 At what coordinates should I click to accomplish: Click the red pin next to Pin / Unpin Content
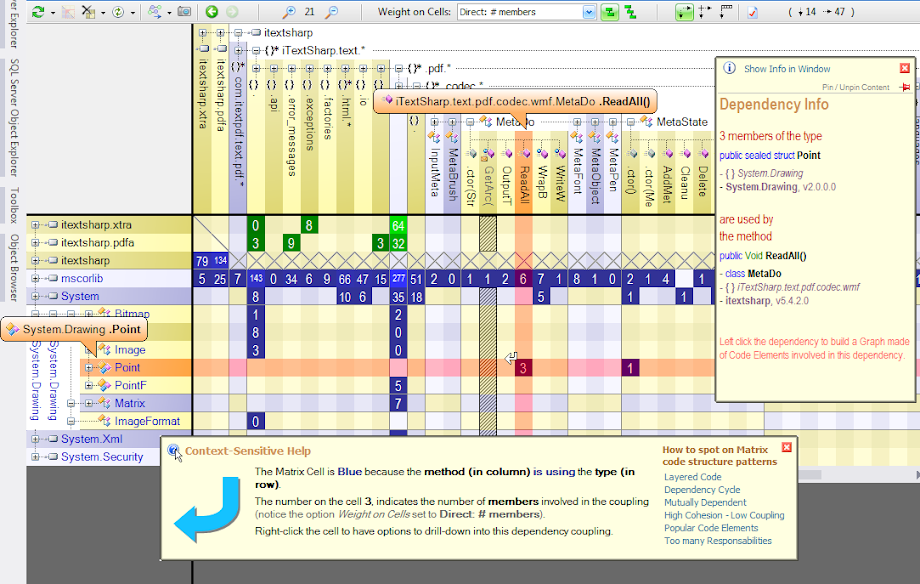[905, 87]
